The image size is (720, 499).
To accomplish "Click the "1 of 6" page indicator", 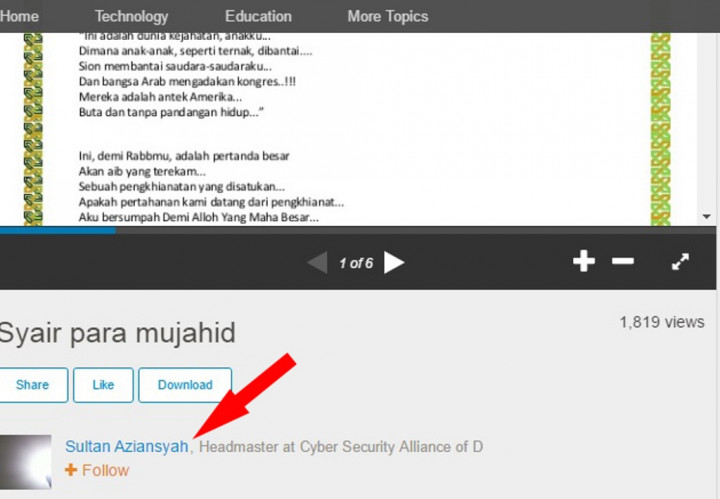I will pos(355,263).
